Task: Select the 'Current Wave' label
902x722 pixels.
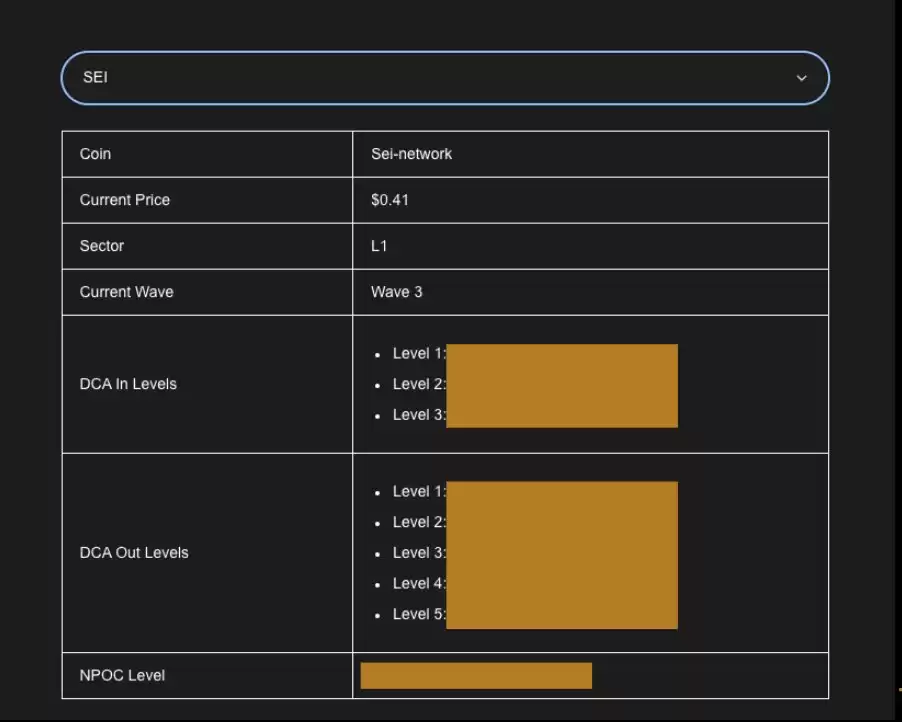Action: 127,292
